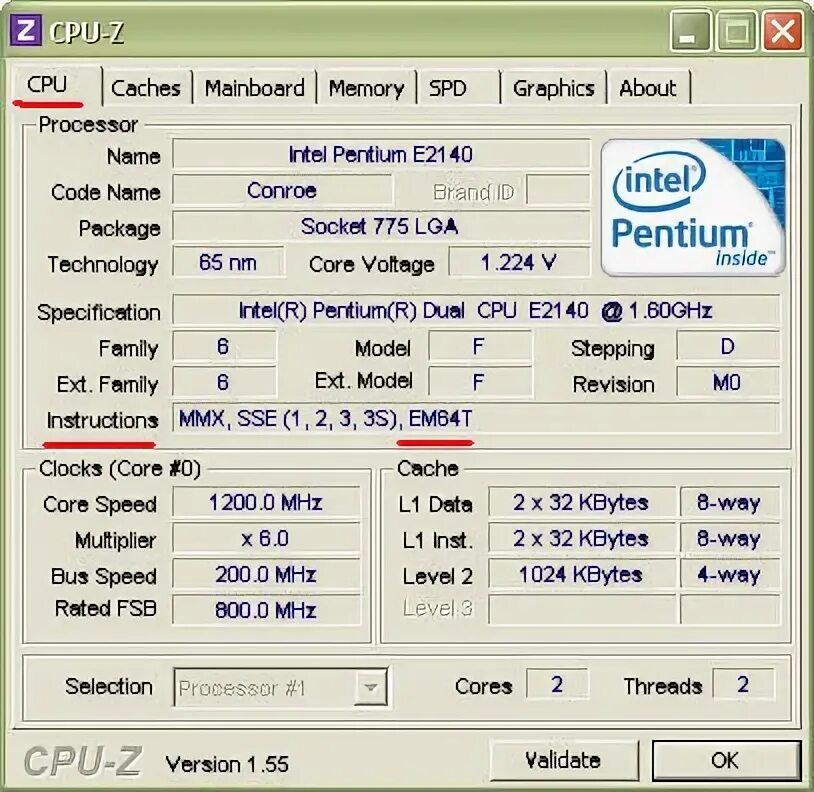Screen dimensions: 814x792
Task: Click the Level 2 value 1024 KBytes
Action: 582,575
